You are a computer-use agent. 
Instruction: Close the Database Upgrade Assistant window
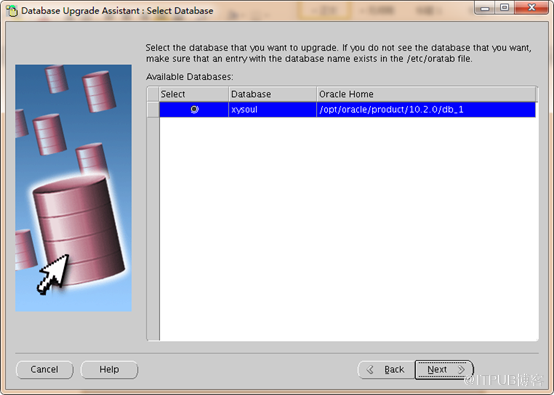click(531, 7)
